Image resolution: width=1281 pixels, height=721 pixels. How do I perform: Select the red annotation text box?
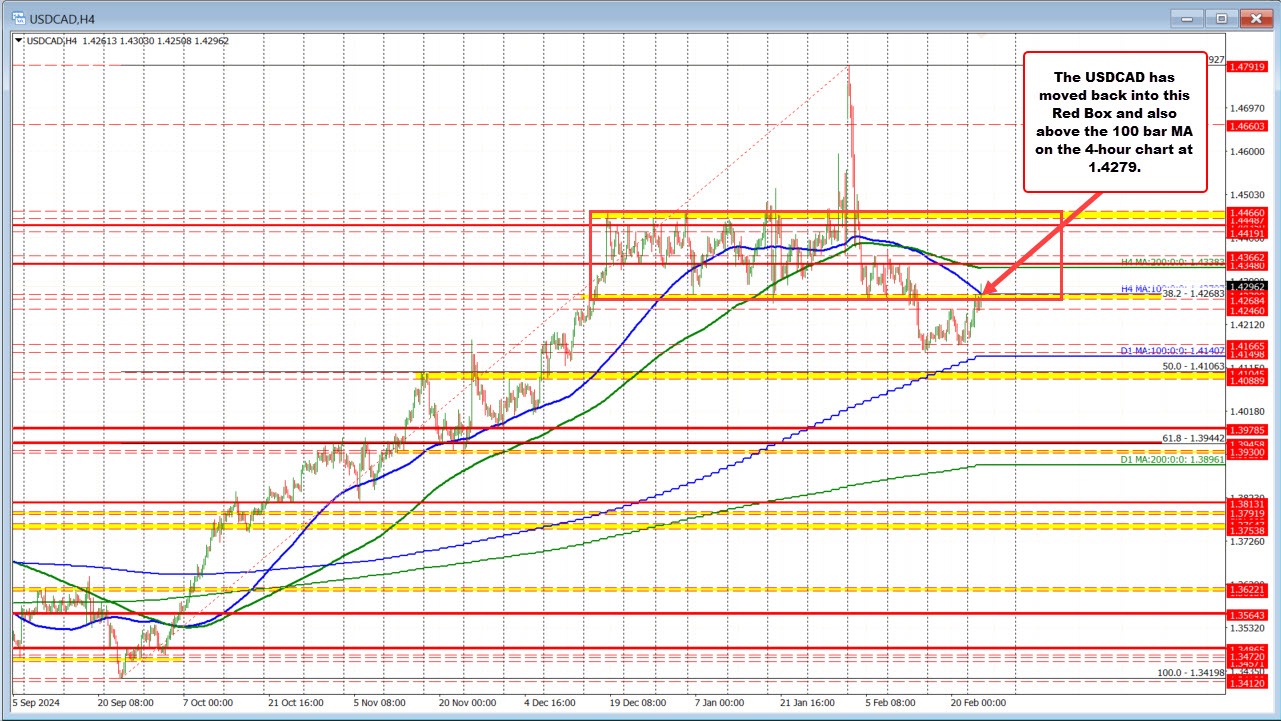click(x=1115, y=122)
